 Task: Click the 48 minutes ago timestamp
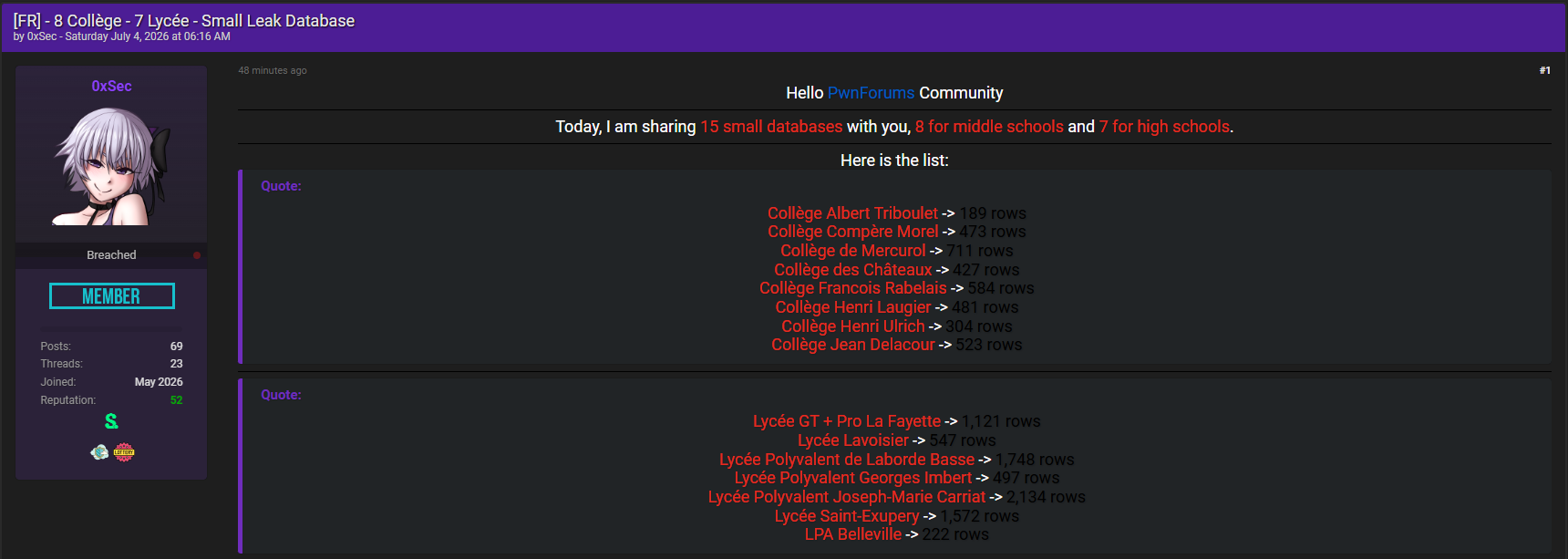273,70
